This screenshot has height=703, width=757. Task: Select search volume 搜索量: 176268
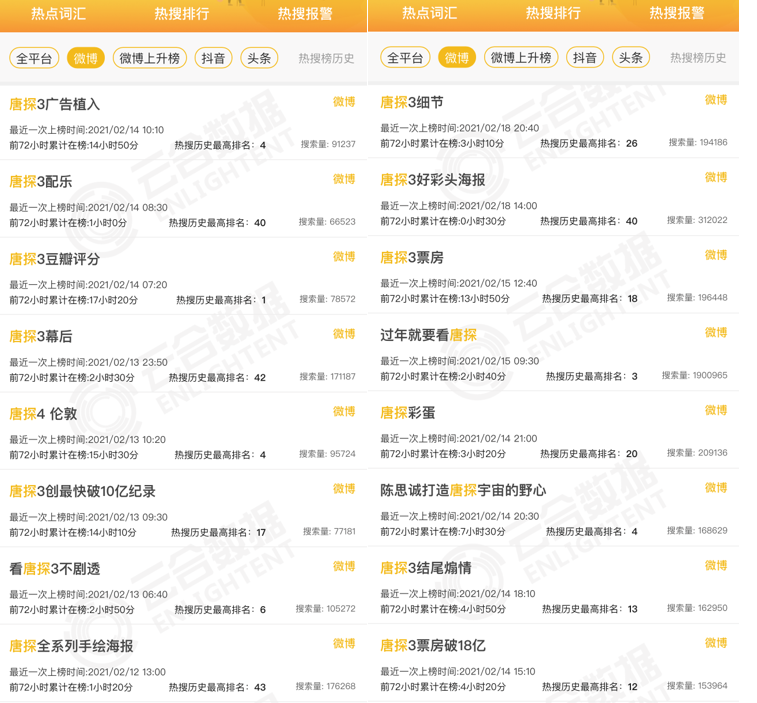pos(325,686)
